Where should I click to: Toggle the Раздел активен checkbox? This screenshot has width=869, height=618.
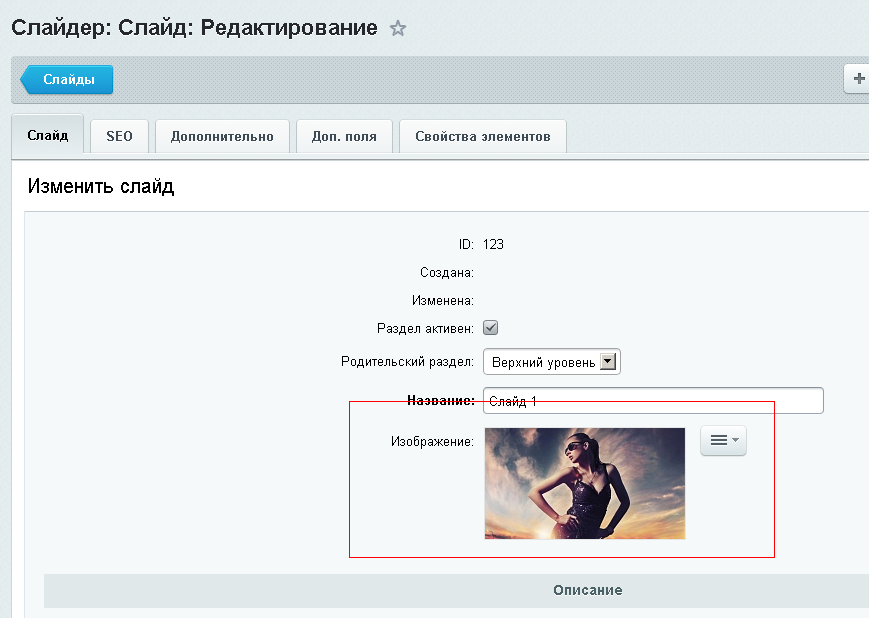pyautogui.click(x=490, y=328)
